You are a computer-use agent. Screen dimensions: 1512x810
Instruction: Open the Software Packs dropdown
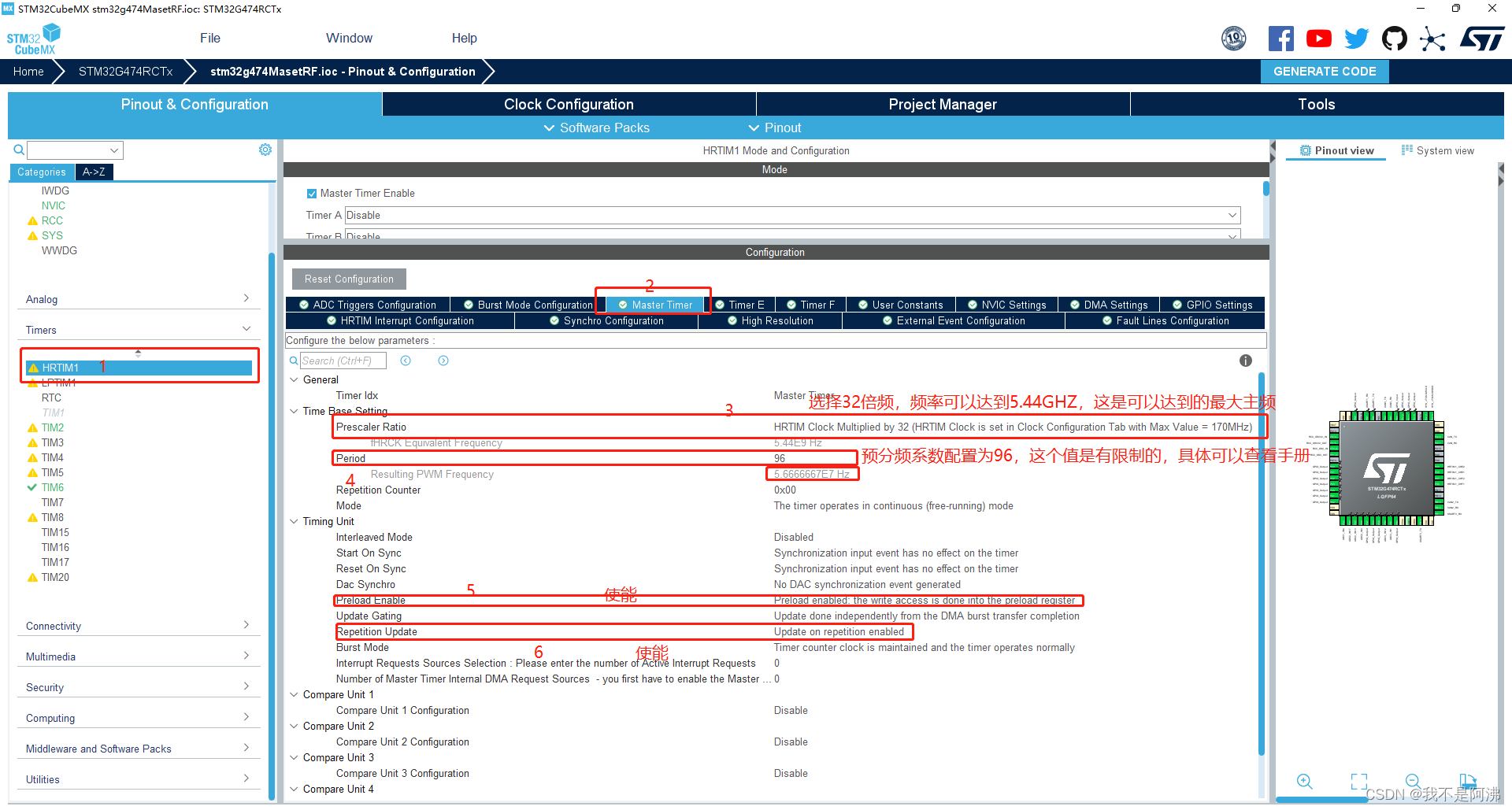(x=597, y=128)
